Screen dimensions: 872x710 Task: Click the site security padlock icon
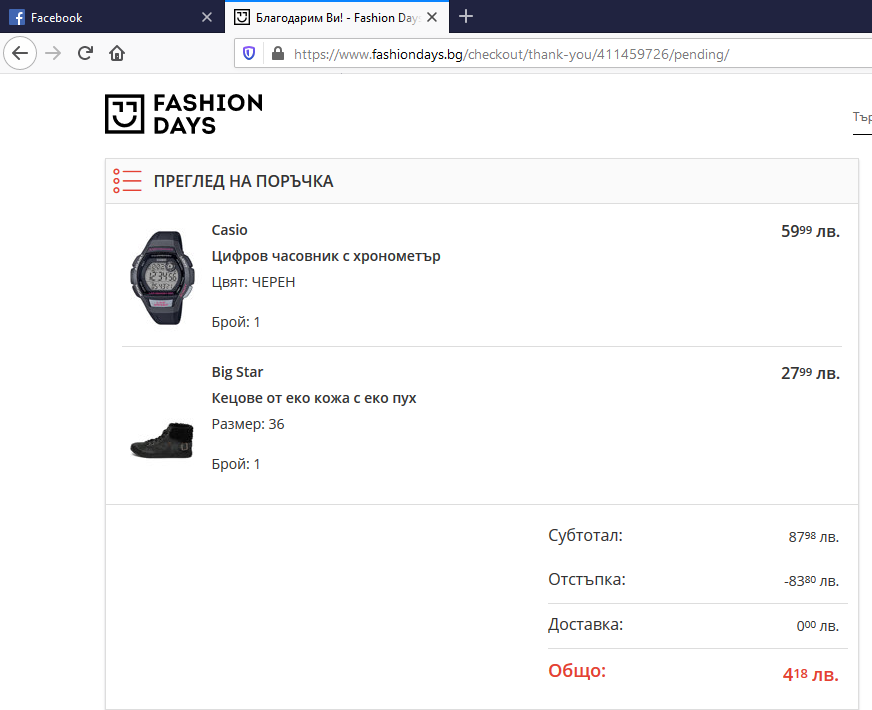[277, 54]
